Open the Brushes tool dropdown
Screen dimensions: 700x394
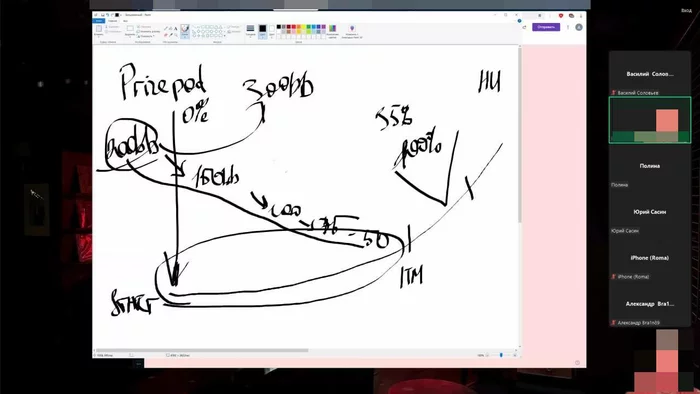185,31
